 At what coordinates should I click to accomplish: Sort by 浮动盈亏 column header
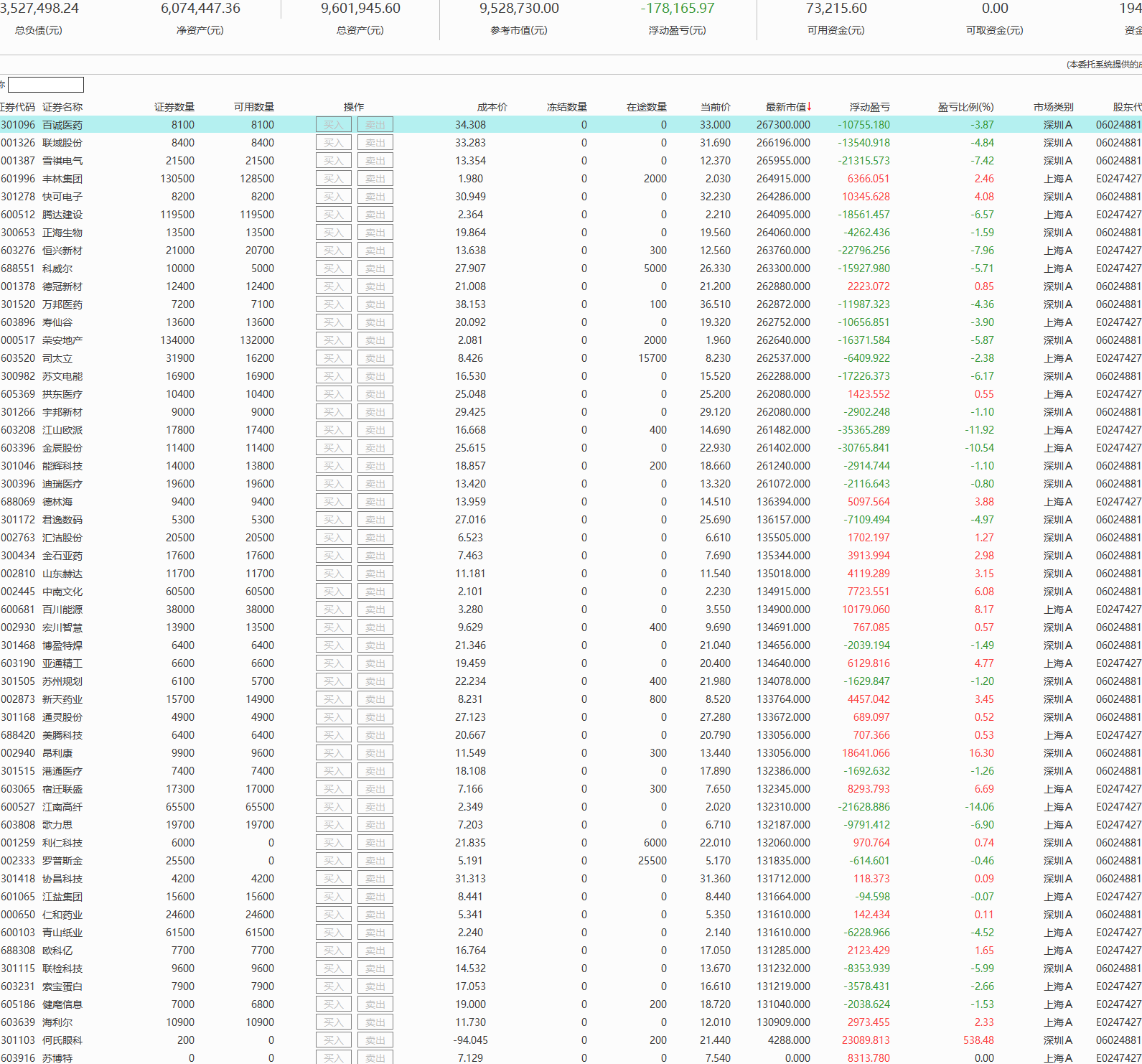[x=869, y=107]
